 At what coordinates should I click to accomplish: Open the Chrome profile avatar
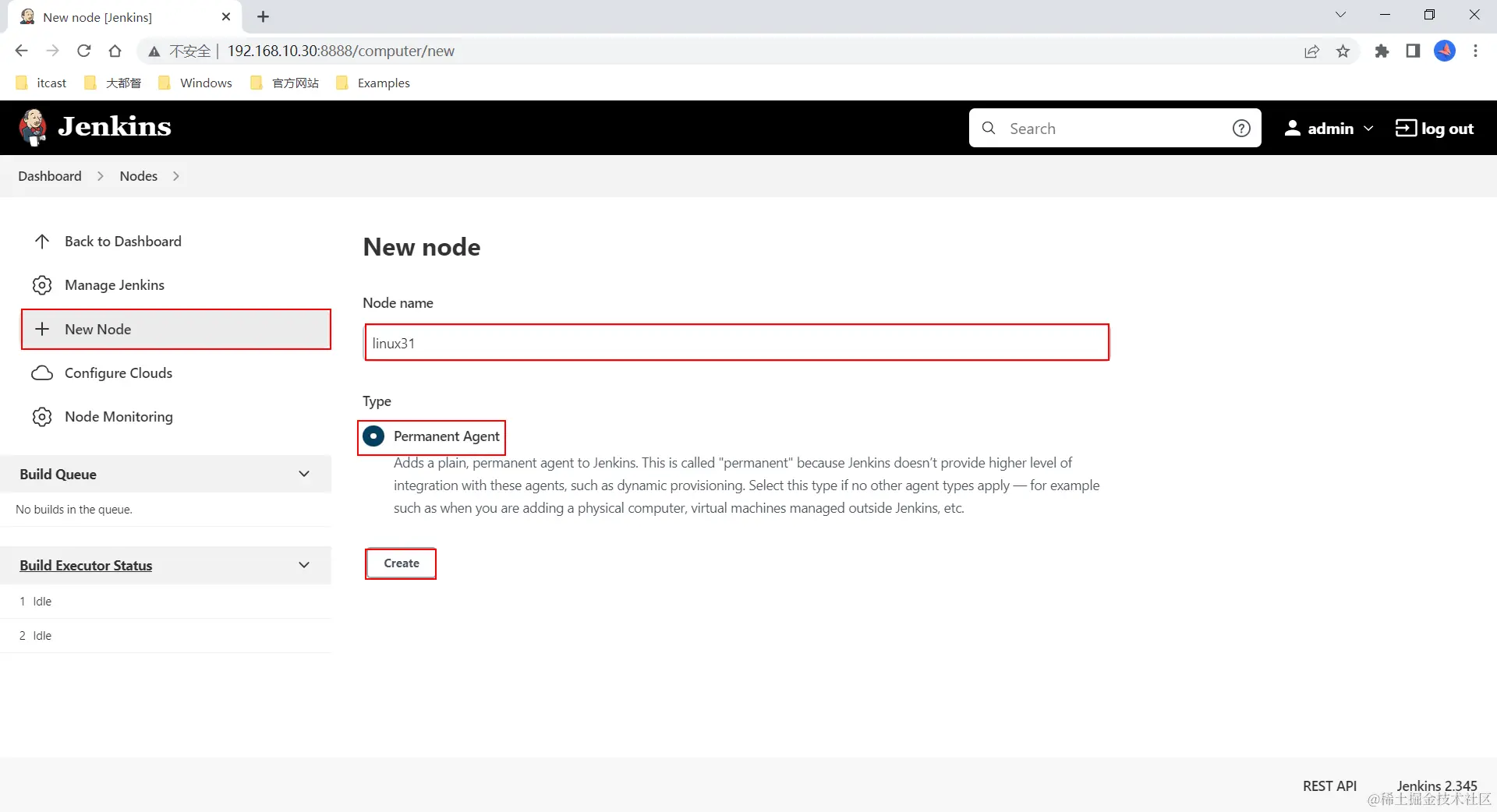1445,51
